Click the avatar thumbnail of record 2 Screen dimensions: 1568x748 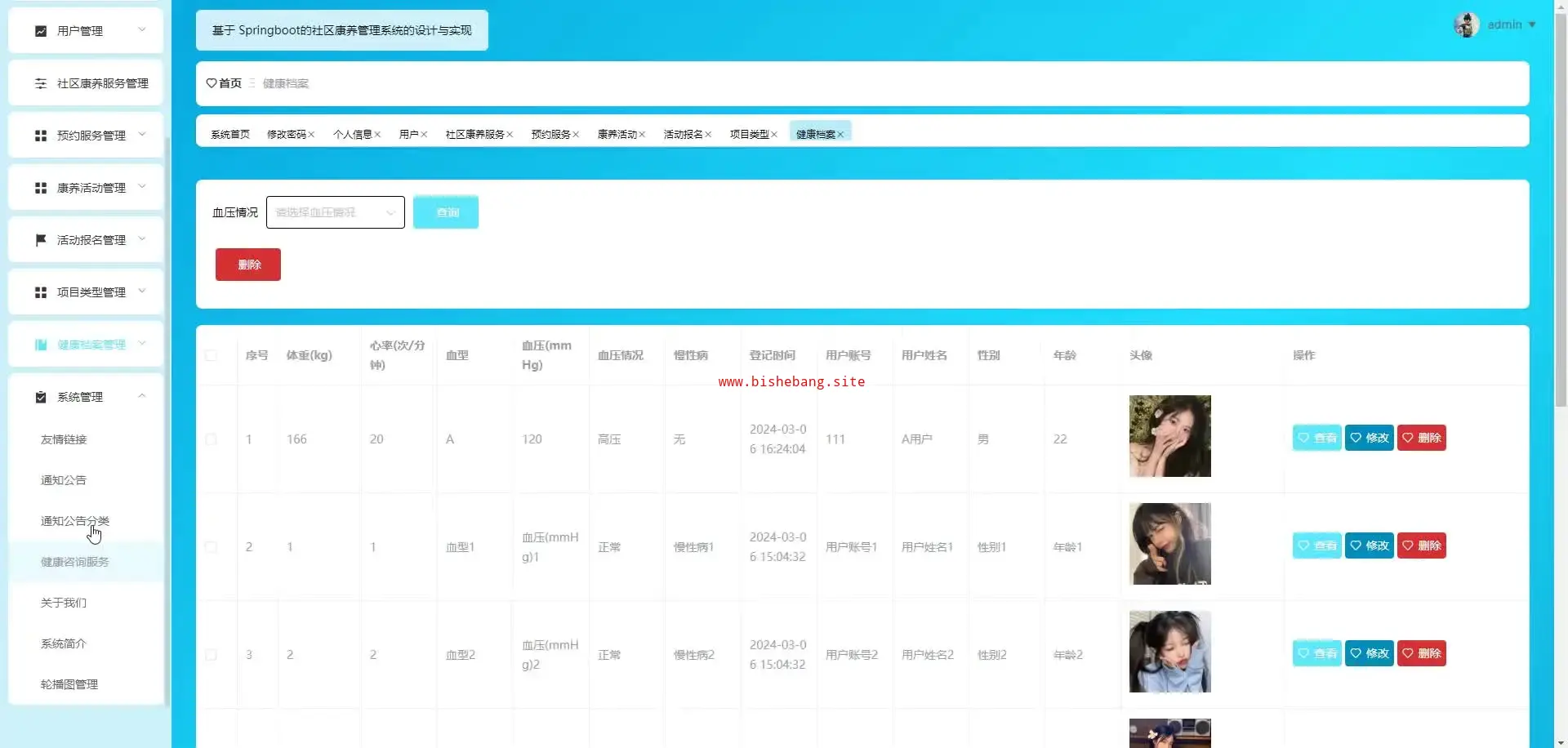point(1169,544)
